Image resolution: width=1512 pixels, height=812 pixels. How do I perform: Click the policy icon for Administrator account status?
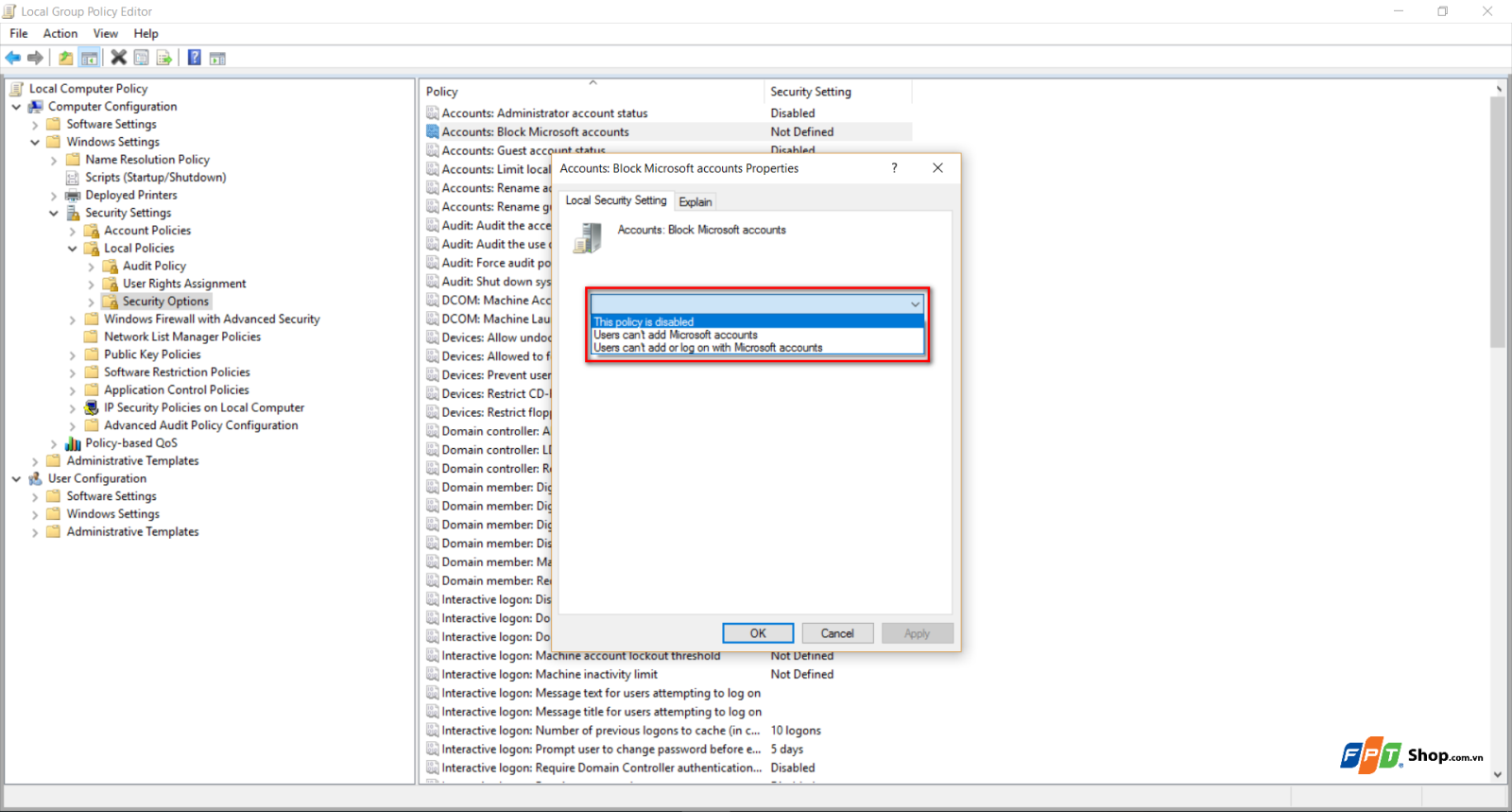pyautogui.click(x=433, y=113)
